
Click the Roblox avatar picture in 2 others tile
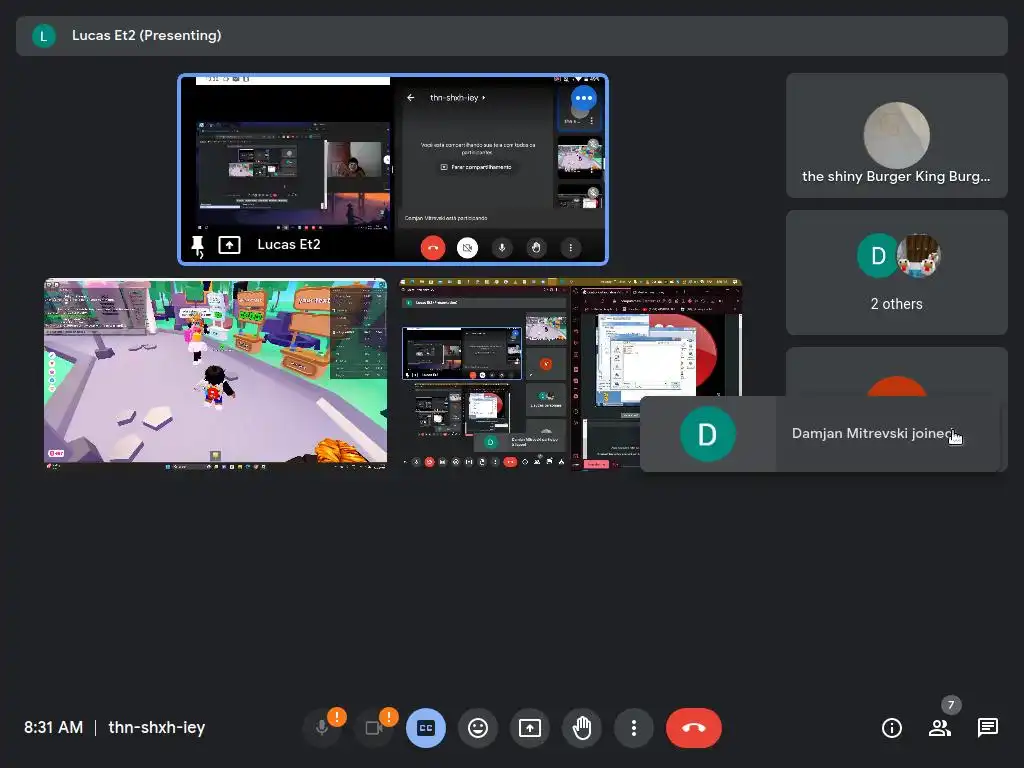click(918, 255)
